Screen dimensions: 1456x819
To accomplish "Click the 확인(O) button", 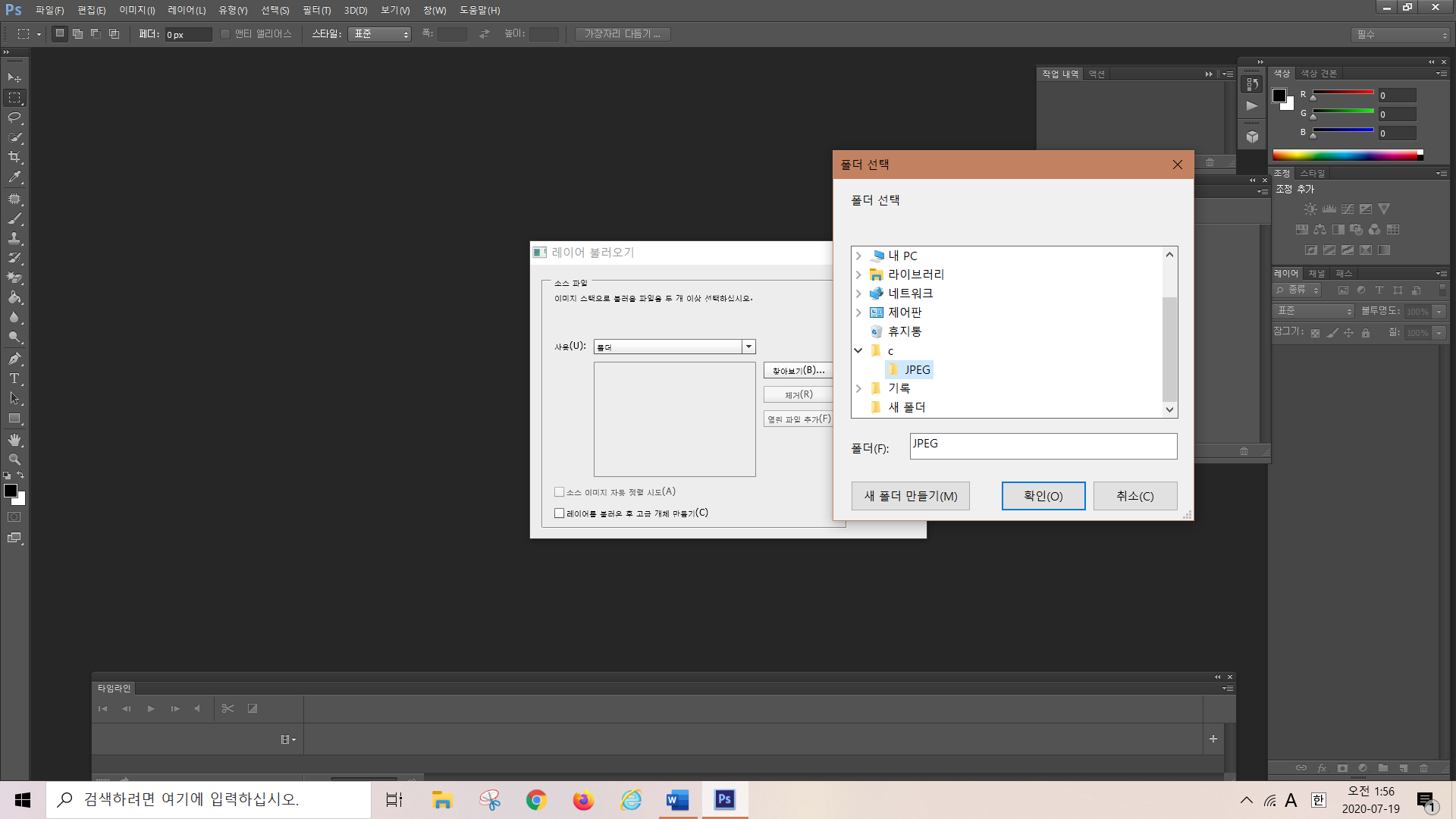I will 1043,496.
